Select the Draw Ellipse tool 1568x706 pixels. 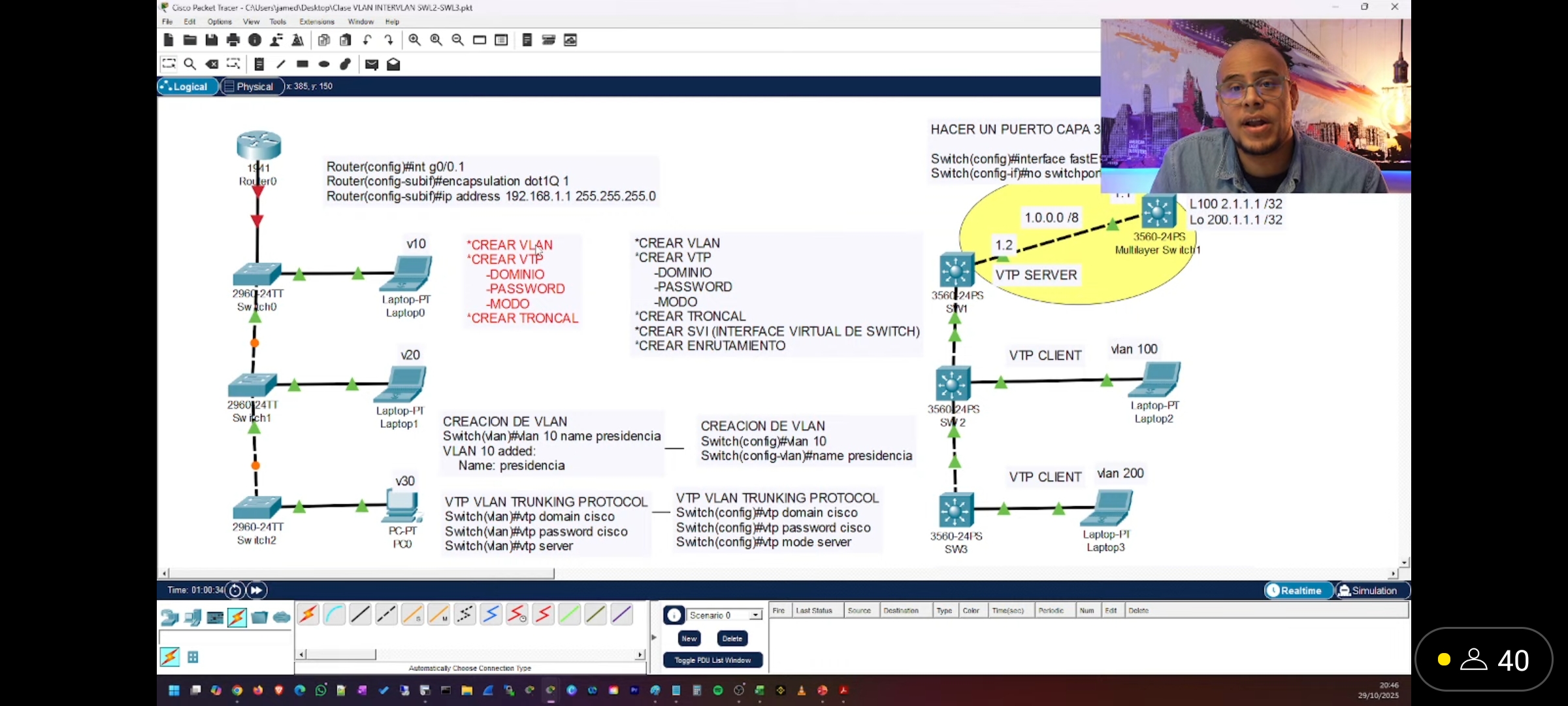coord(324,64)
